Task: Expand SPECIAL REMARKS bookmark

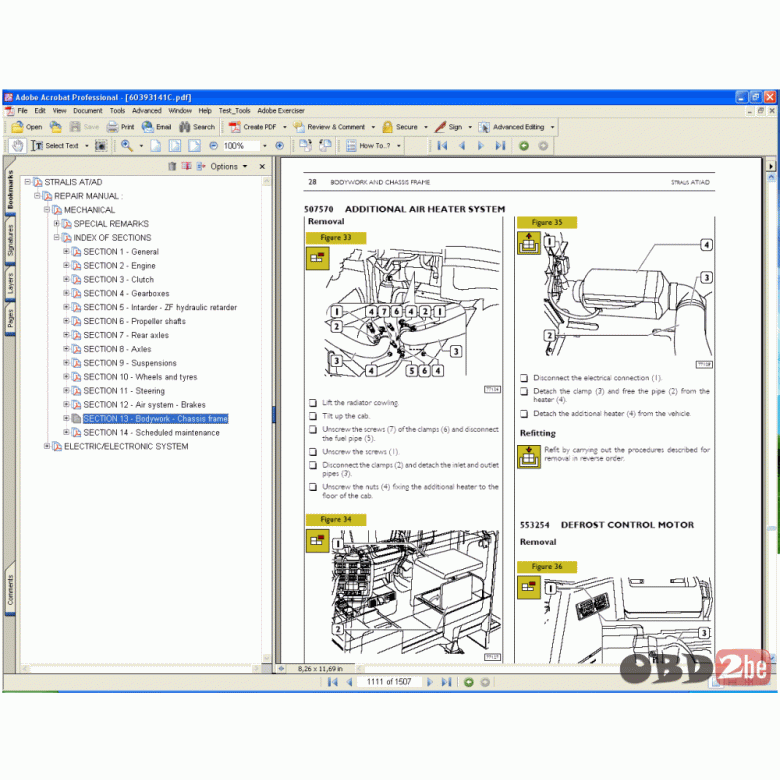Action: click(x=57, y=224)
